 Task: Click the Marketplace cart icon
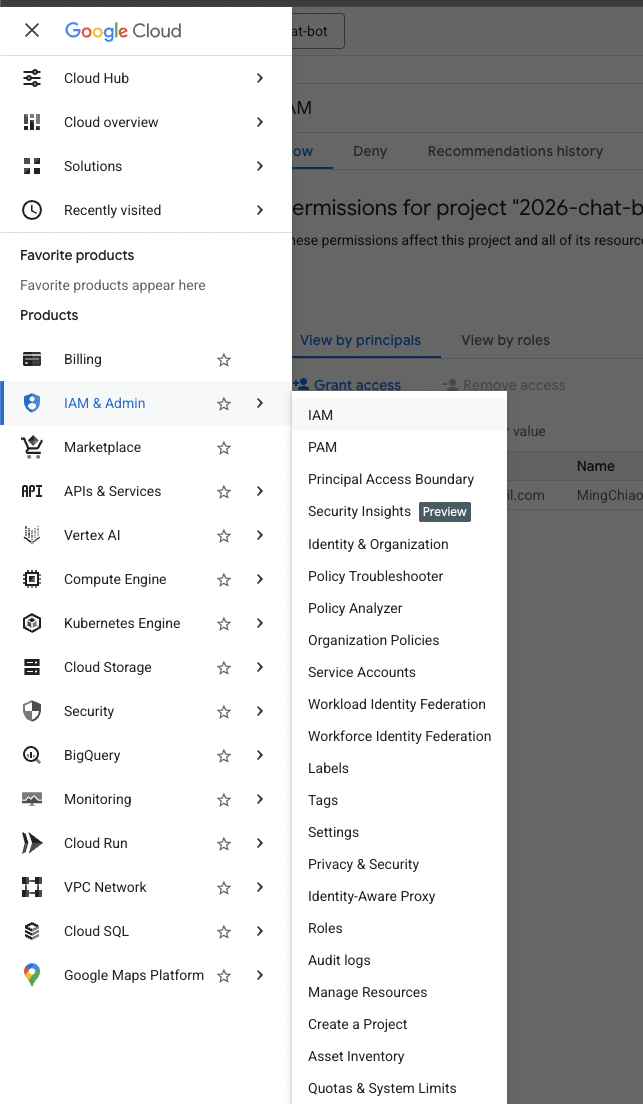[x=32, y=447]
